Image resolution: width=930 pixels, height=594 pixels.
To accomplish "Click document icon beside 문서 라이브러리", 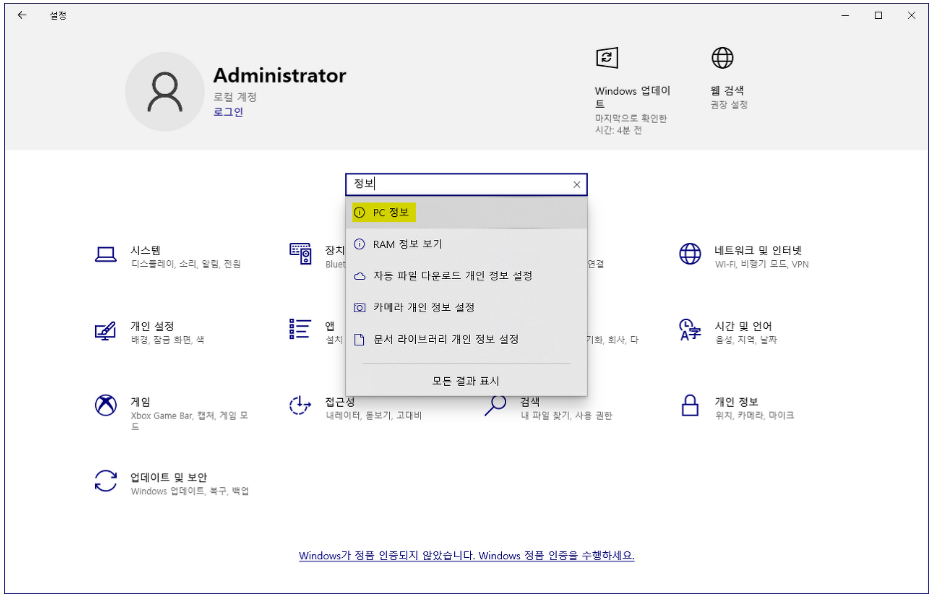I will point(359,339).
